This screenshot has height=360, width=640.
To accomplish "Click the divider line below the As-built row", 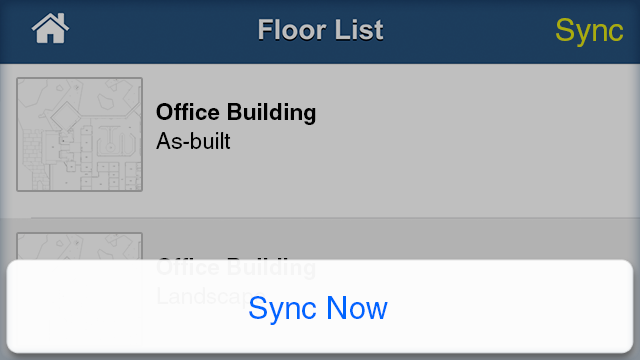I will (335, 218).
